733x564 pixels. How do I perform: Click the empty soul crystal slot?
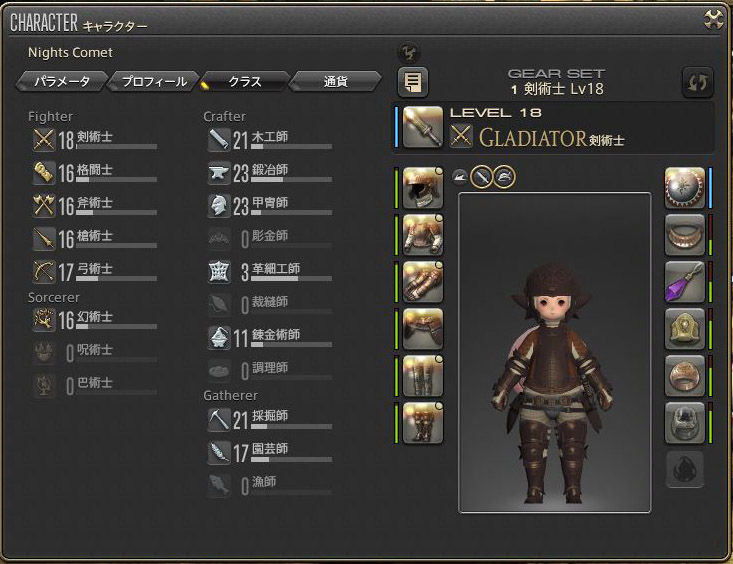point(684,470)
